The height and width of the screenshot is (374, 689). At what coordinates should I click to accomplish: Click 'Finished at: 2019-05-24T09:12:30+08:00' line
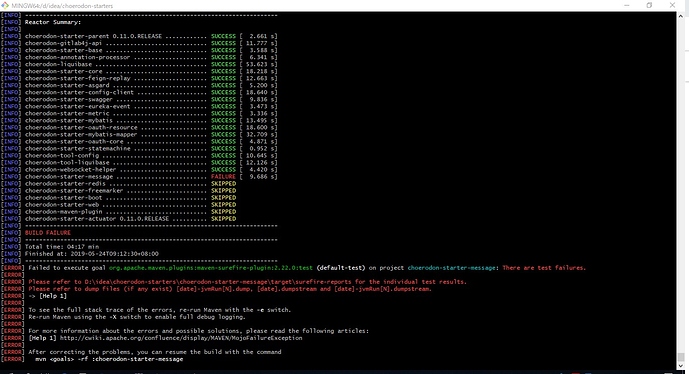91,254
